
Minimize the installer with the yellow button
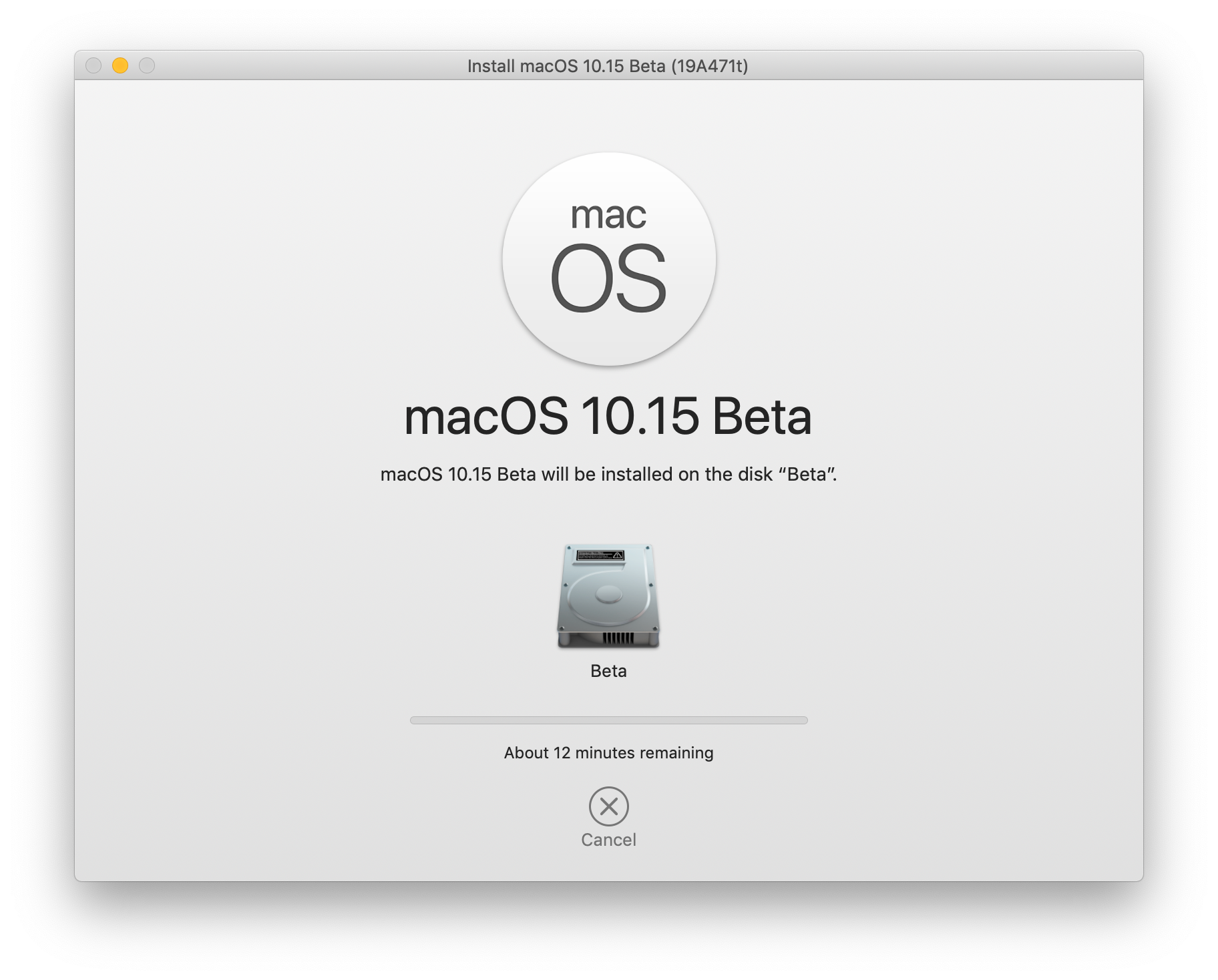pyautogui.click(x=120, y=65)
